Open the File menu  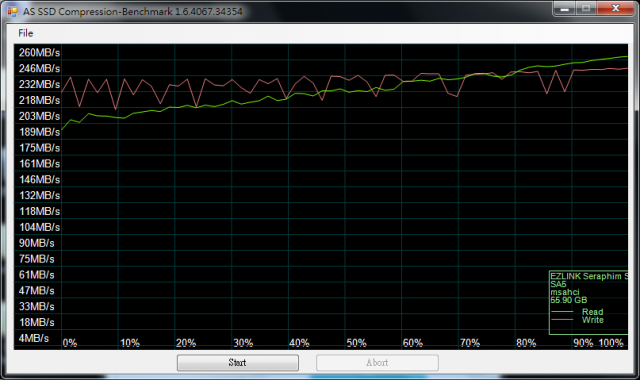(x=26, y=33)
